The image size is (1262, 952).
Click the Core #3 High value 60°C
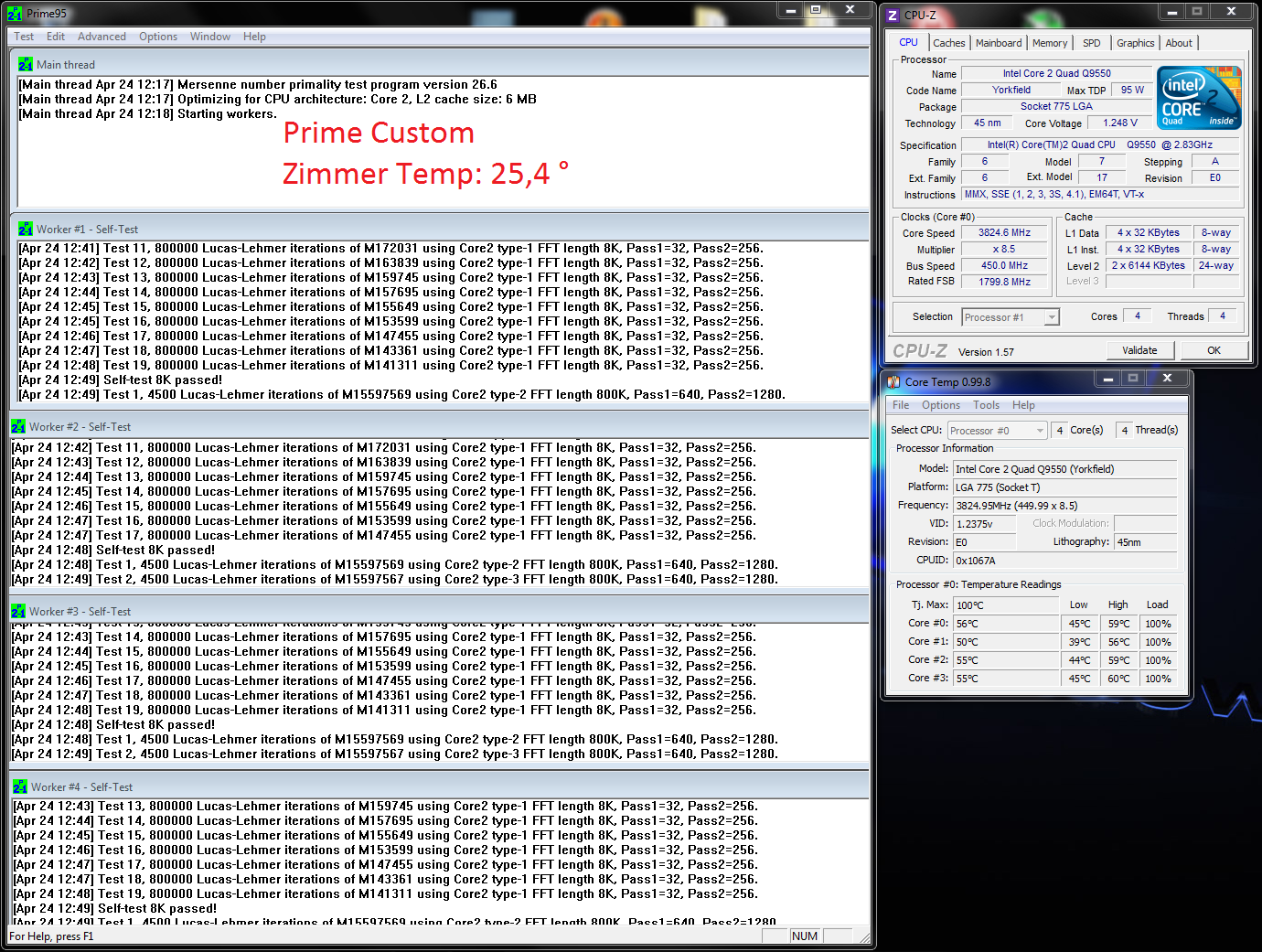pyautogui.click(x=1118, y=679)
